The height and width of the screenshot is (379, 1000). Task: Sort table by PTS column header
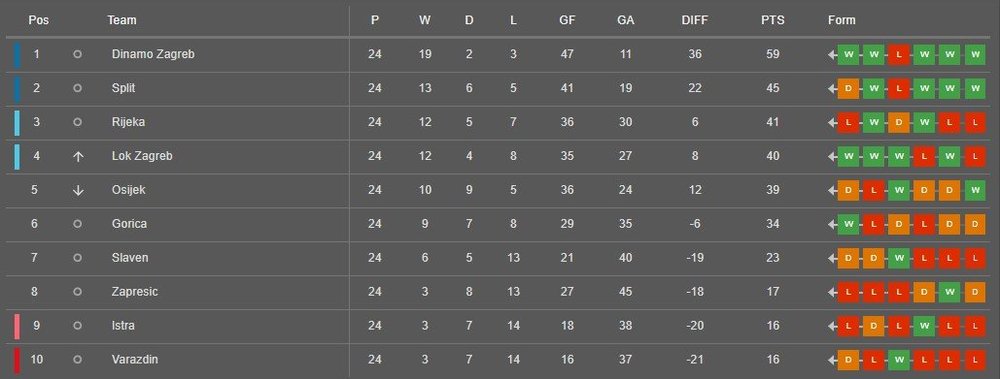tap(772, 20)
